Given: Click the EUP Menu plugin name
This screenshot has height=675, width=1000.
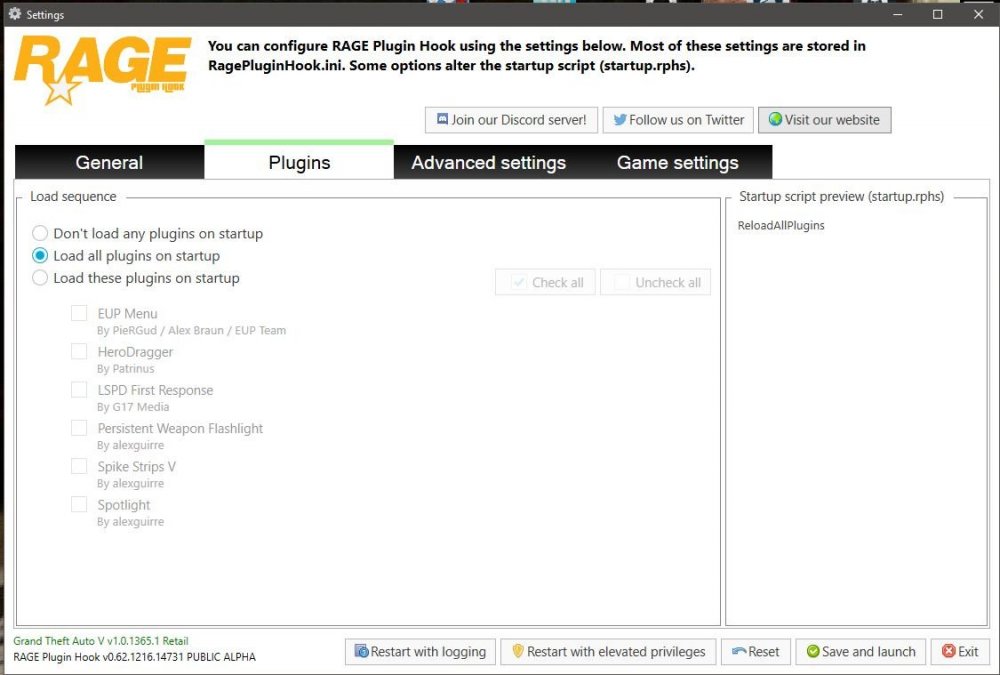Looking at the screenshot, I should pos(128,313).
